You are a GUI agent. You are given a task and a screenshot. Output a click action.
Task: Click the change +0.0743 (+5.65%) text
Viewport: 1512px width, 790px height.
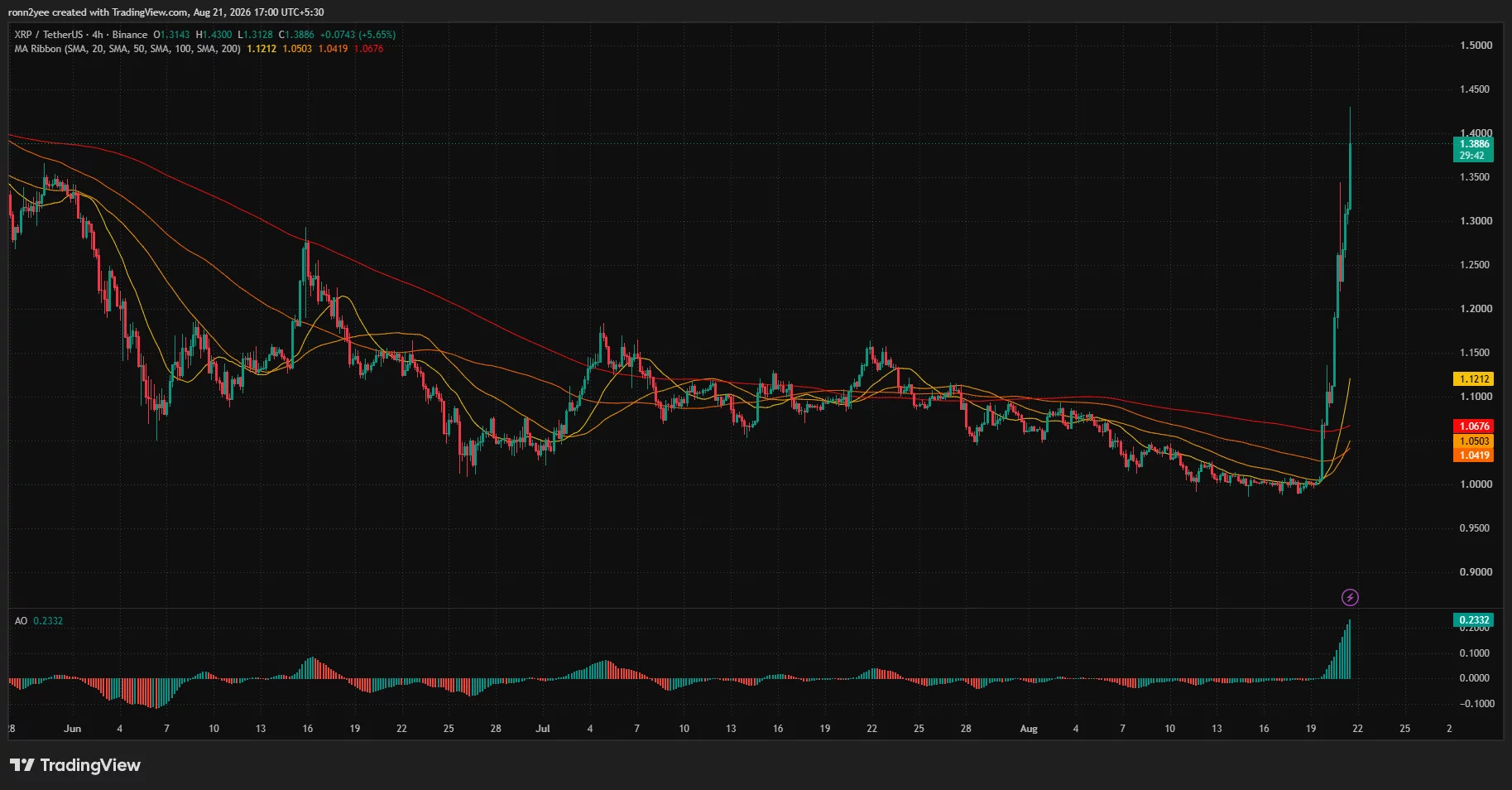(x=358, y=35)
